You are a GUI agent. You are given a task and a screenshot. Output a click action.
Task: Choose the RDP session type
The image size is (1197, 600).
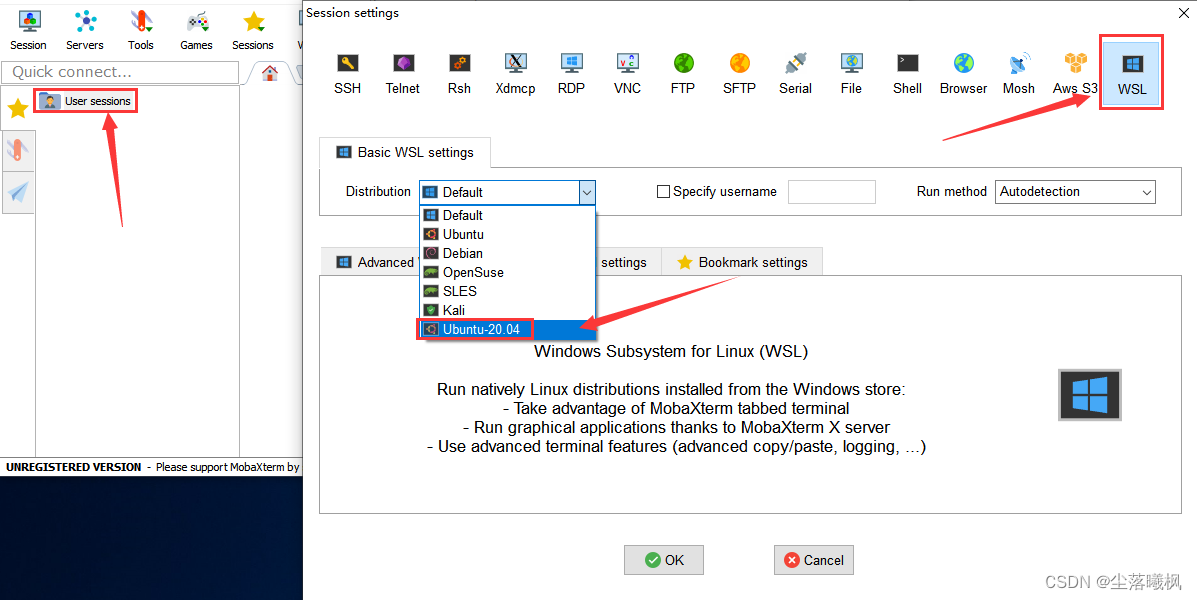(x=571, y=74)
